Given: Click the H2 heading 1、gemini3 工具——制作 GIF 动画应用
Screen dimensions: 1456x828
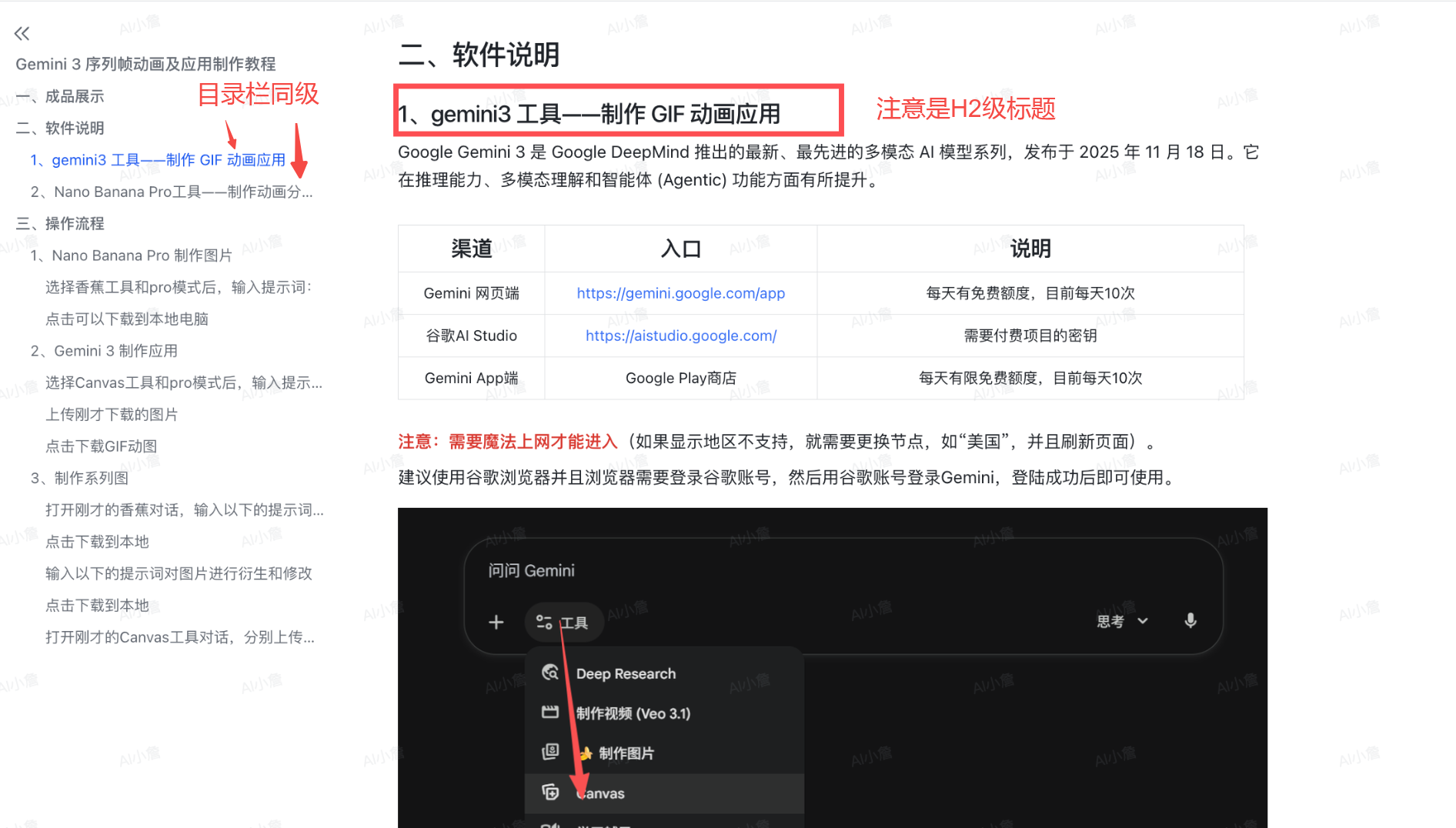Looking at the screenshot, I should pyautogui.click(x=589, y=114).
